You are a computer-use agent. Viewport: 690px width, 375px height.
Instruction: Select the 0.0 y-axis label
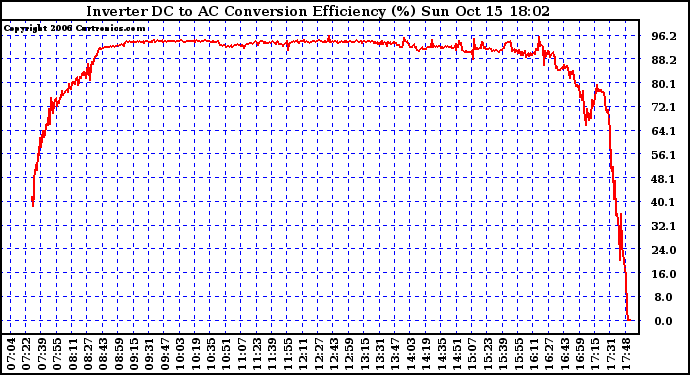664,321
